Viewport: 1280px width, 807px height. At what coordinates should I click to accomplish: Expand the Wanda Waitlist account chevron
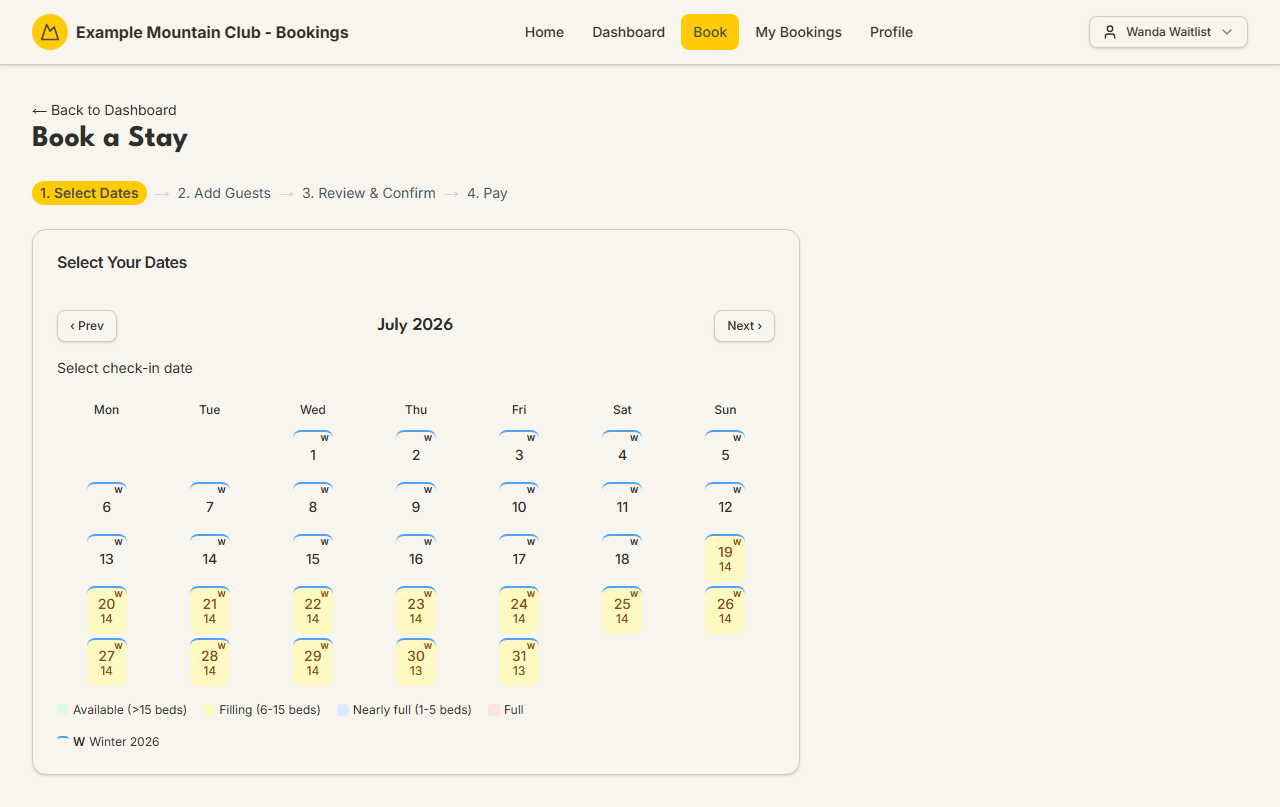tap(1227, 32)
